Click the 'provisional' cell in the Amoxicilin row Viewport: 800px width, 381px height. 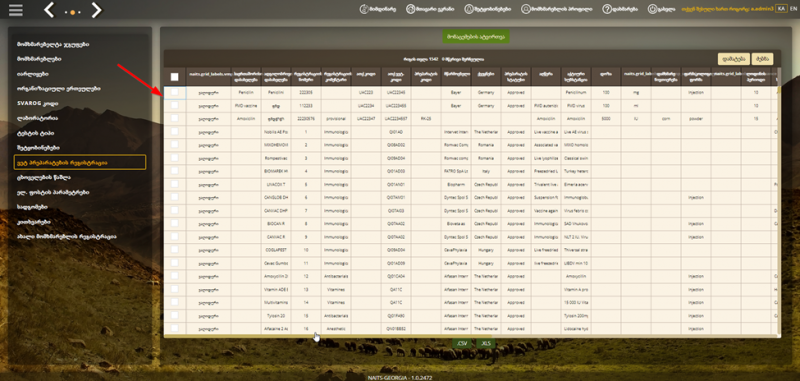tap(336, 119)
